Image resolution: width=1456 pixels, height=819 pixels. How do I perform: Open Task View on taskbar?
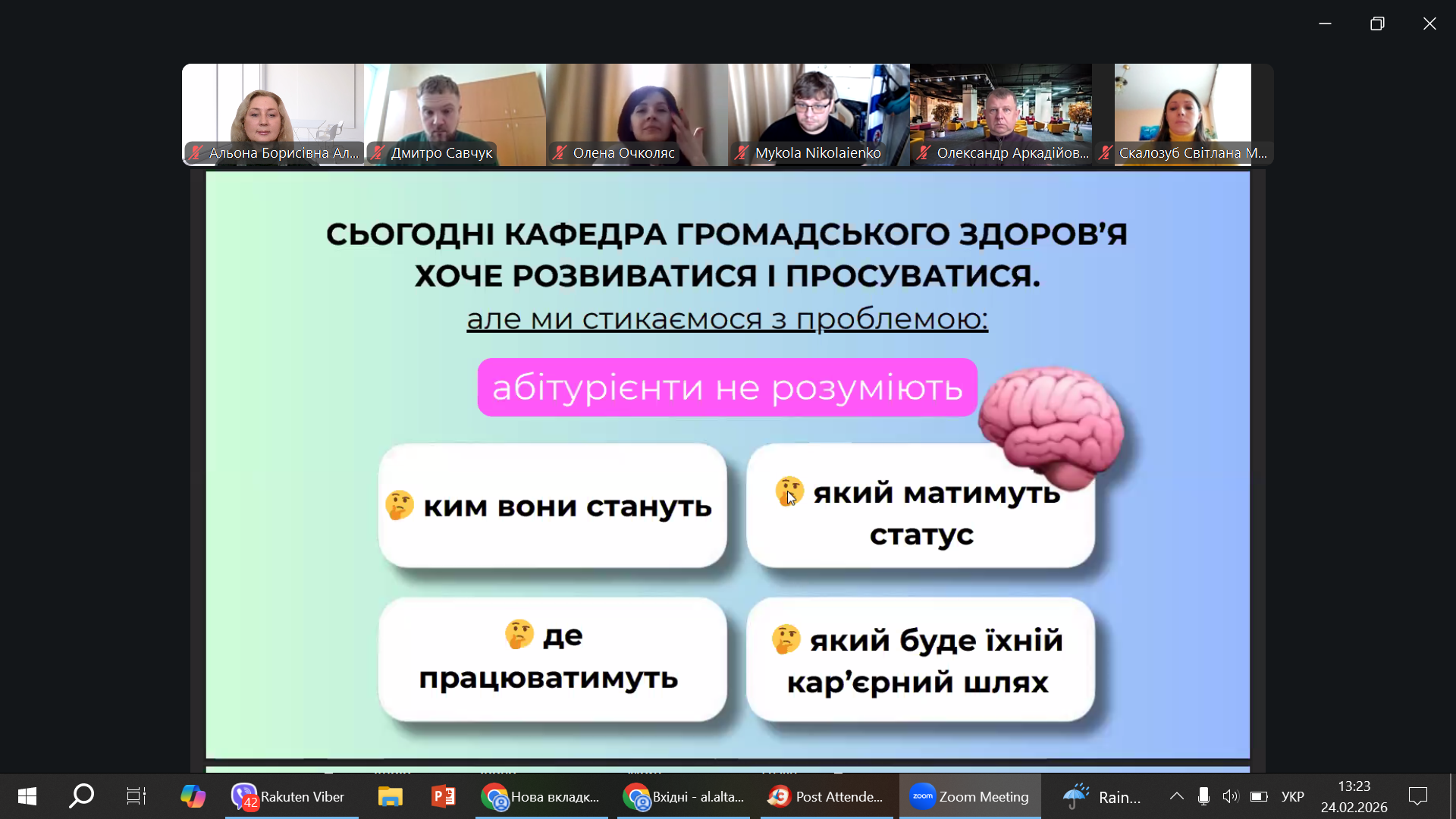tap(136, 796)
